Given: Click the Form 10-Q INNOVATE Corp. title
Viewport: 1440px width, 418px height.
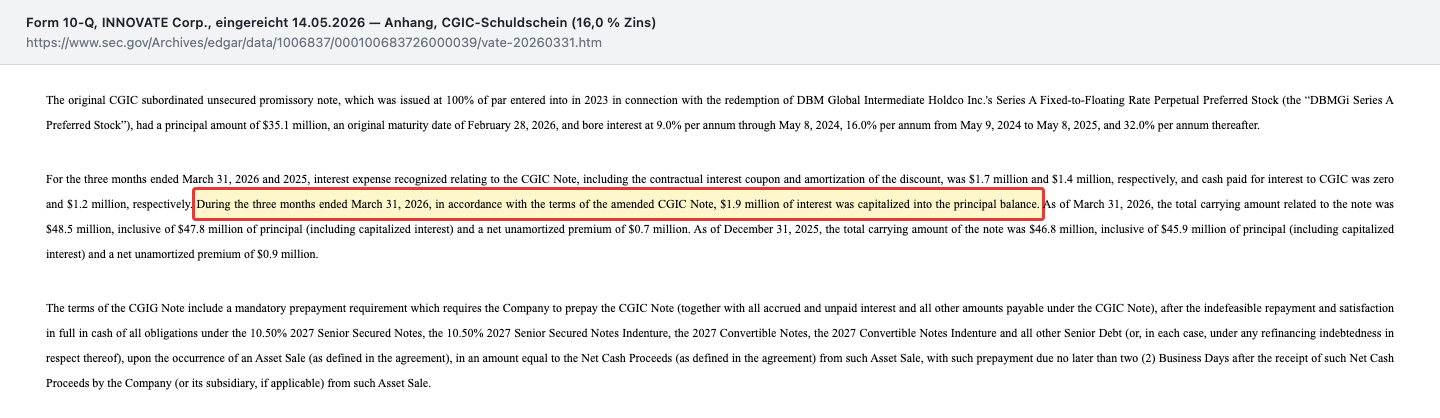Looking at the screenshot, I should [x=341, y=22].
